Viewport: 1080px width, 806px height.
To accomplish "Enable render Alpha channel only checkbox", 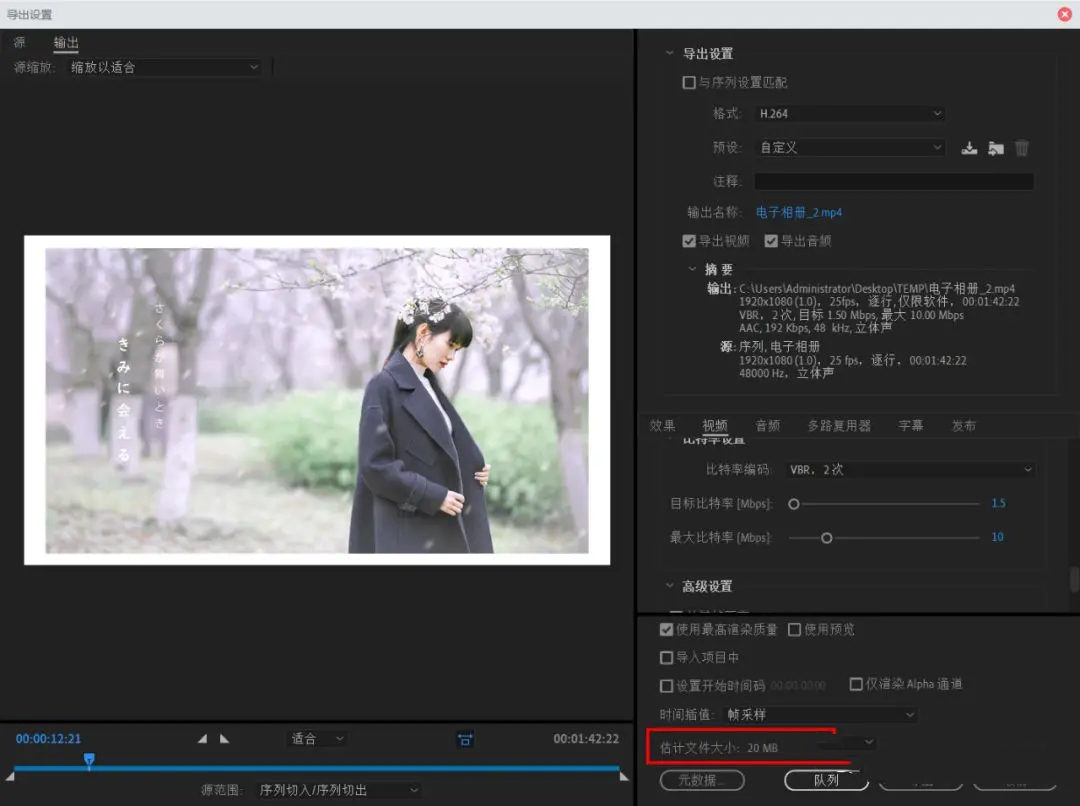I will [x=856, y=683].
